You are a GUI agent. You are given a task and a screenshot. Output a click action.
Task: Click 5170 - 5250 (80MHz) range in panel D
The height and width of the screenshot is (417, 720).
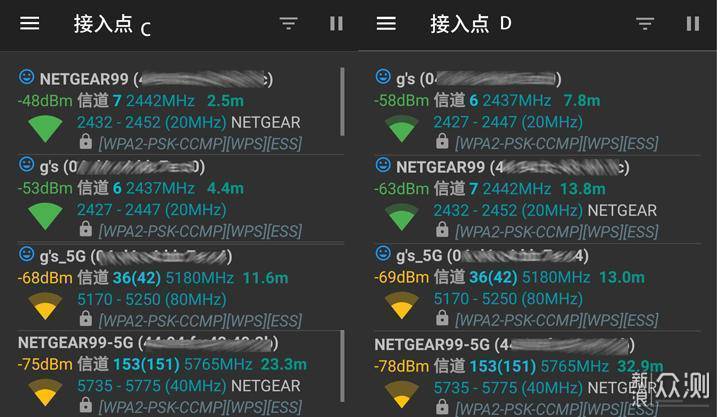(x=508, y=299)
